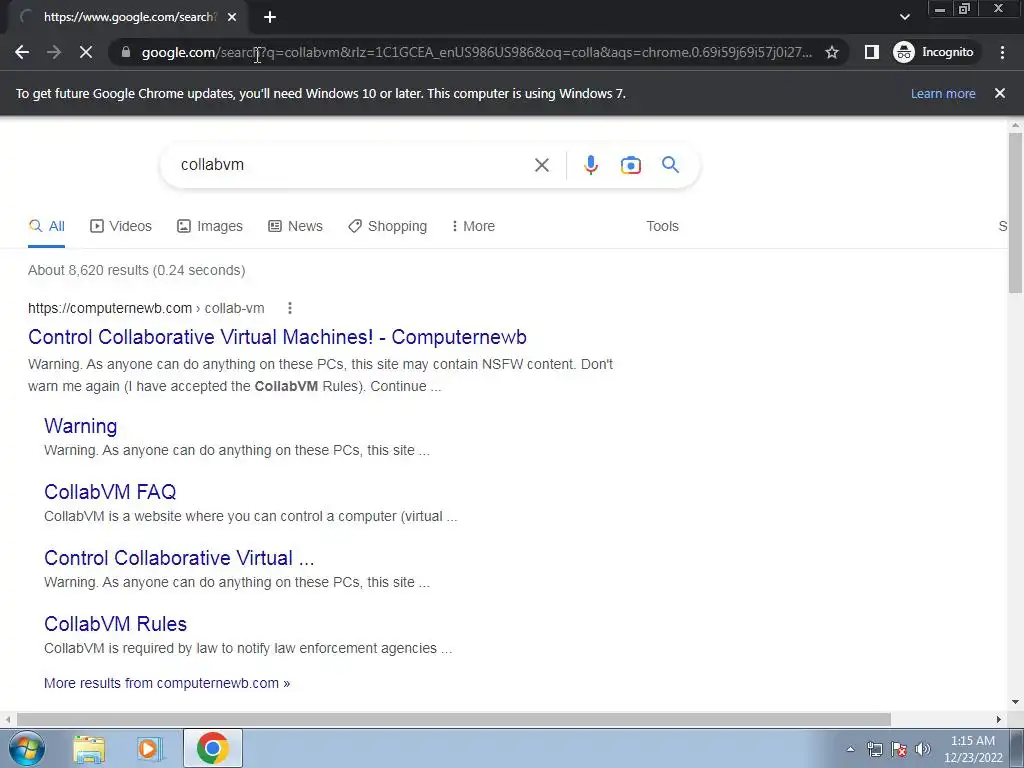Open the Warning sitelink
This screenshot has height=768, width=1024.
[80, 426]
